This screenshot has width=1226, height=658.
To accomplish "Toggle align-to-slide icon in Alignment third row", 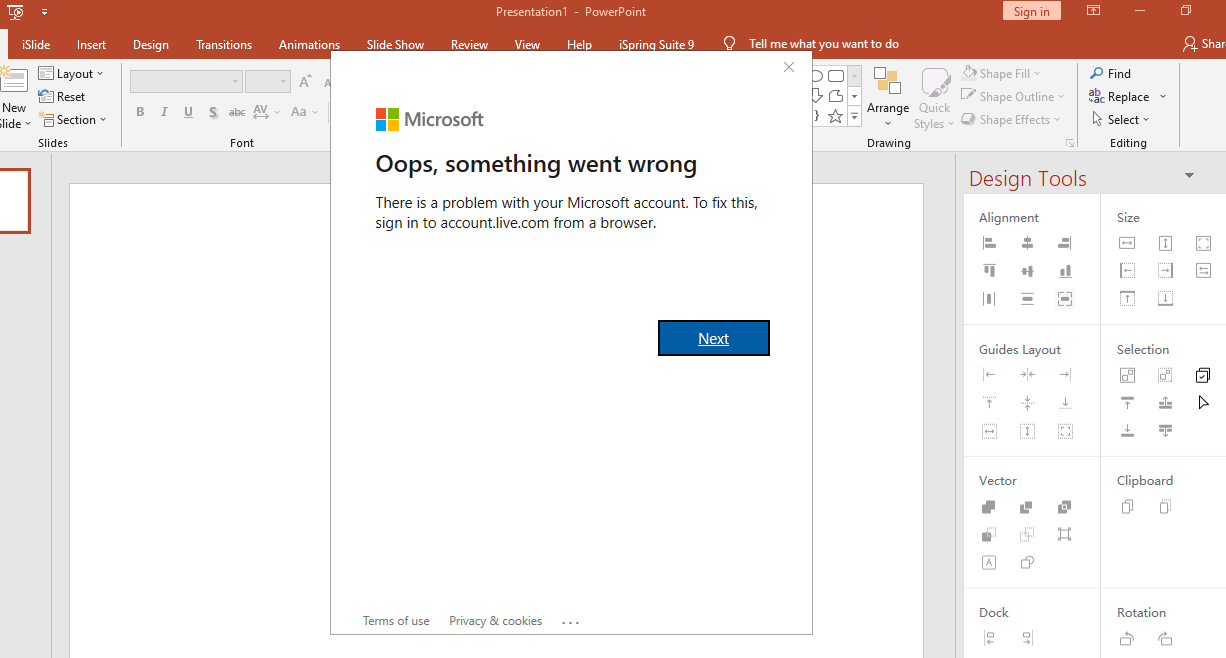I will click(x=1065, y=299).
